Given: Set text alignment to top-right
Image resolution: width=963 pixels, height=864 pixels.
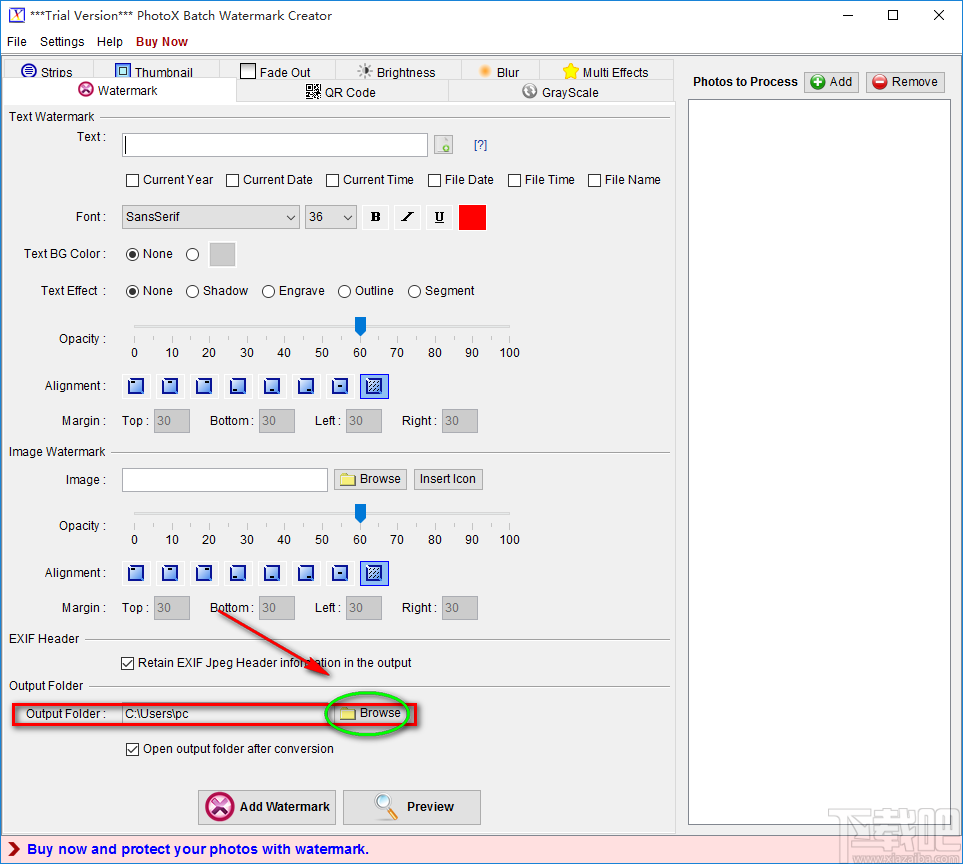Looking at the screenshot, I should [x=204, y=386].
